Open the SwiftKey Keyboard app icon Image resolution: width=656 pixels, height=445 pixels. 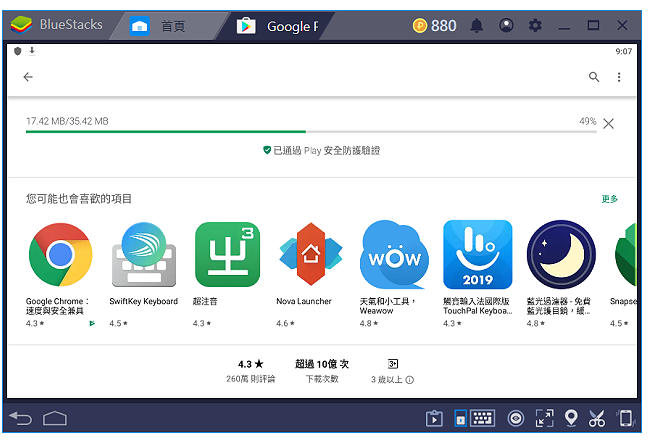point(144,255)
